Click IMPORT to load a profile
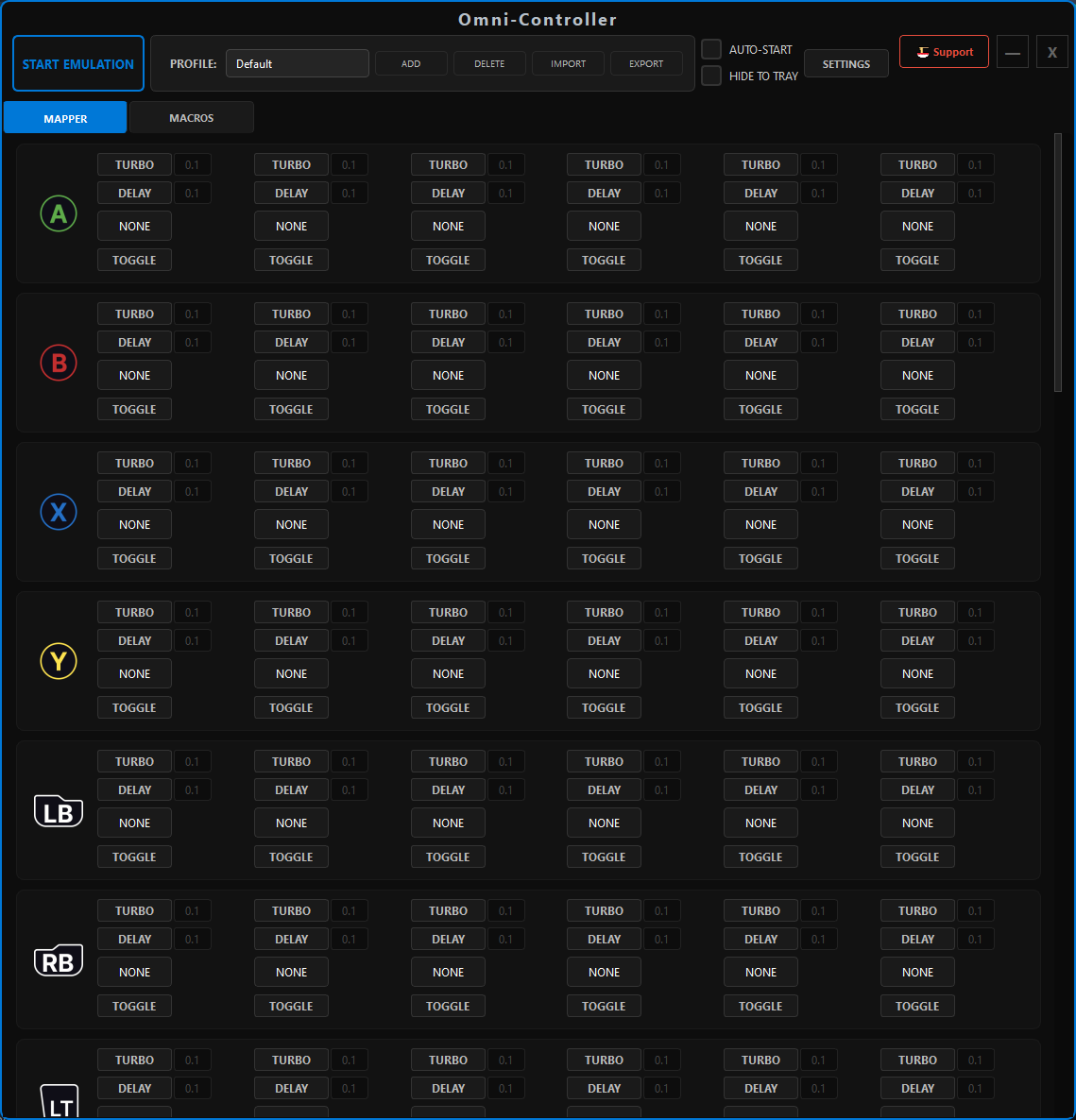Viewport: 1076px width, 1120px height. click(x=568, y=63)
